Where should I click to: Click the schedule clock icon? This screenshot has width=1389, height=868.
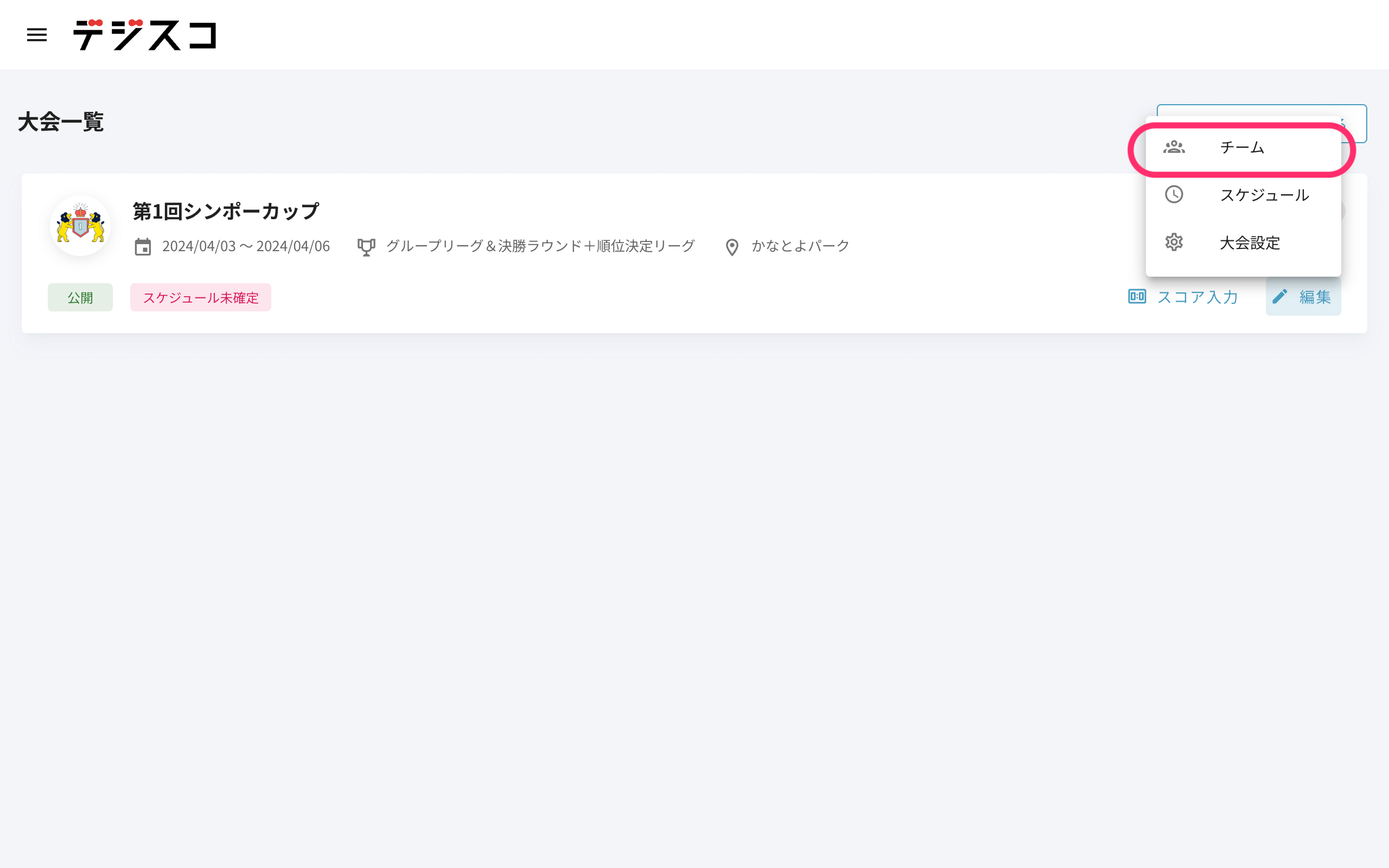point(1174,195)
